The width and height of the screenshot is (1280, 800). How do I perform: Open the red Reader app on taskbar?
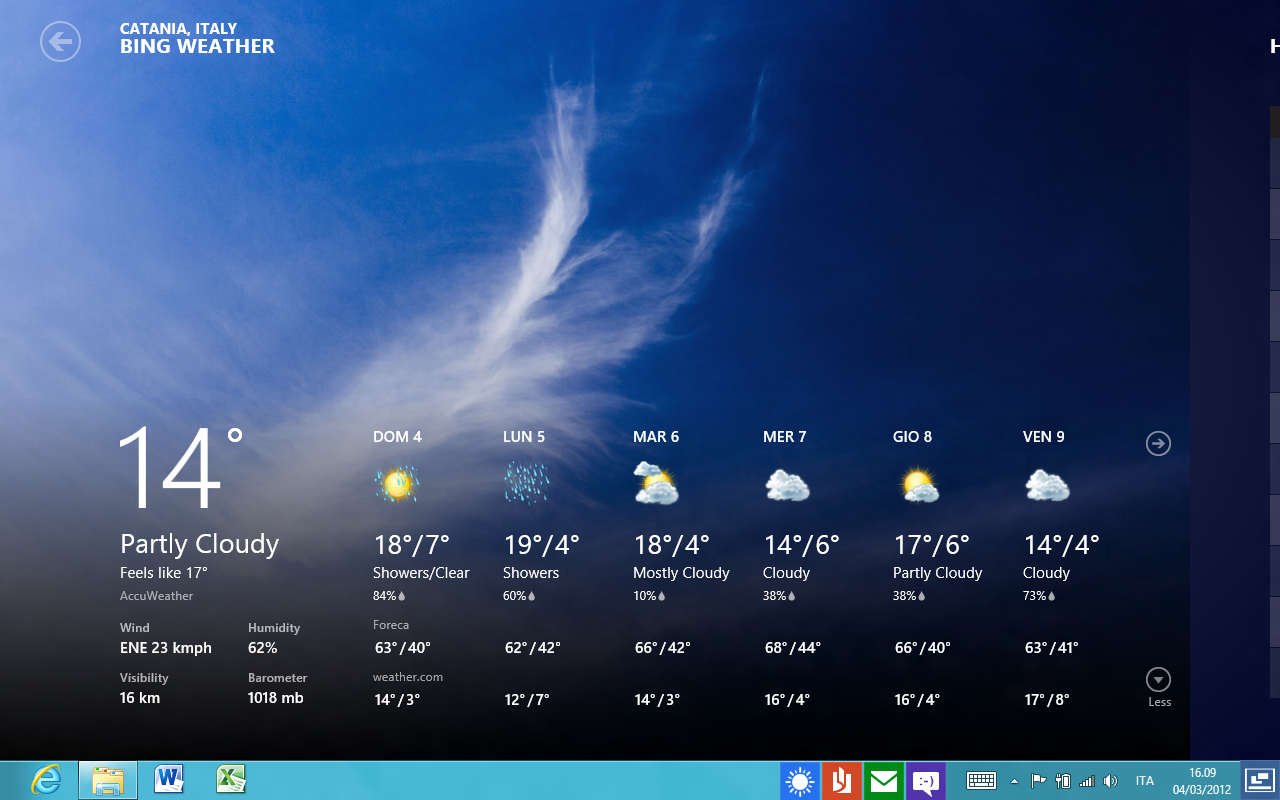pyautogui.click(x=842, y=781)
